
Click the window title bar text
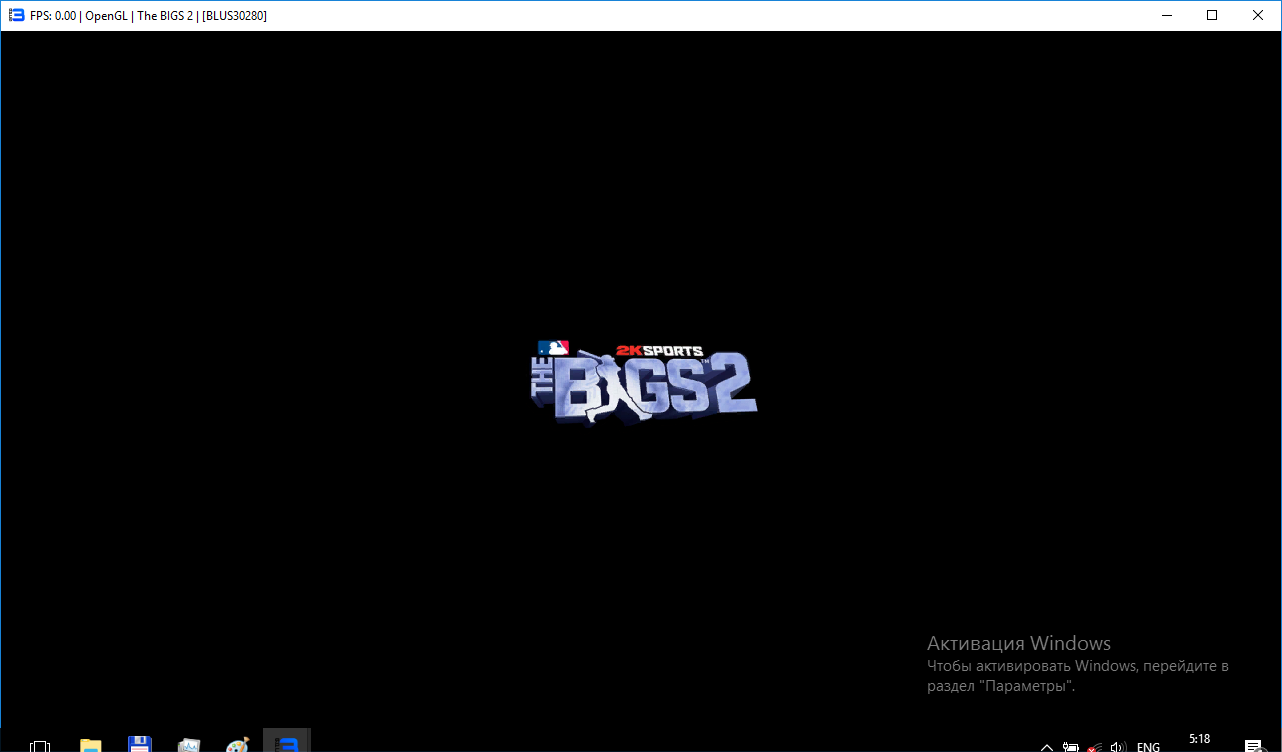pyautogui.click(x=150, y=15)
